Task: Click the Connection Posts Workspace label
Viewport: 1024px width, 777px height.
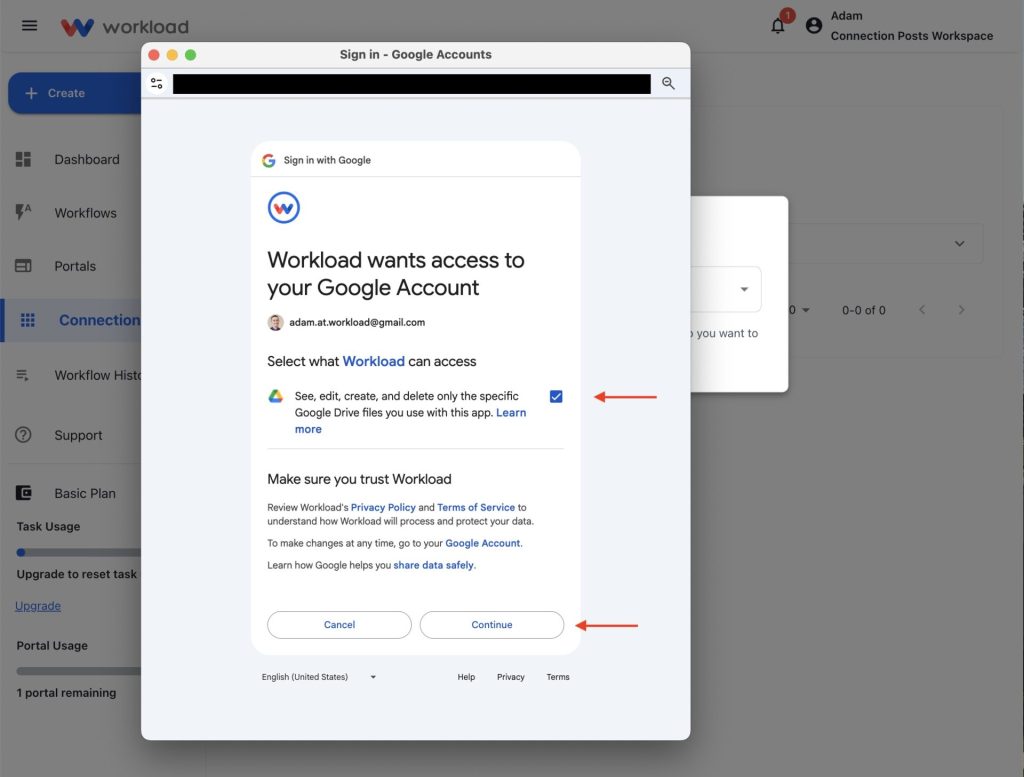Action: [912, 36]
